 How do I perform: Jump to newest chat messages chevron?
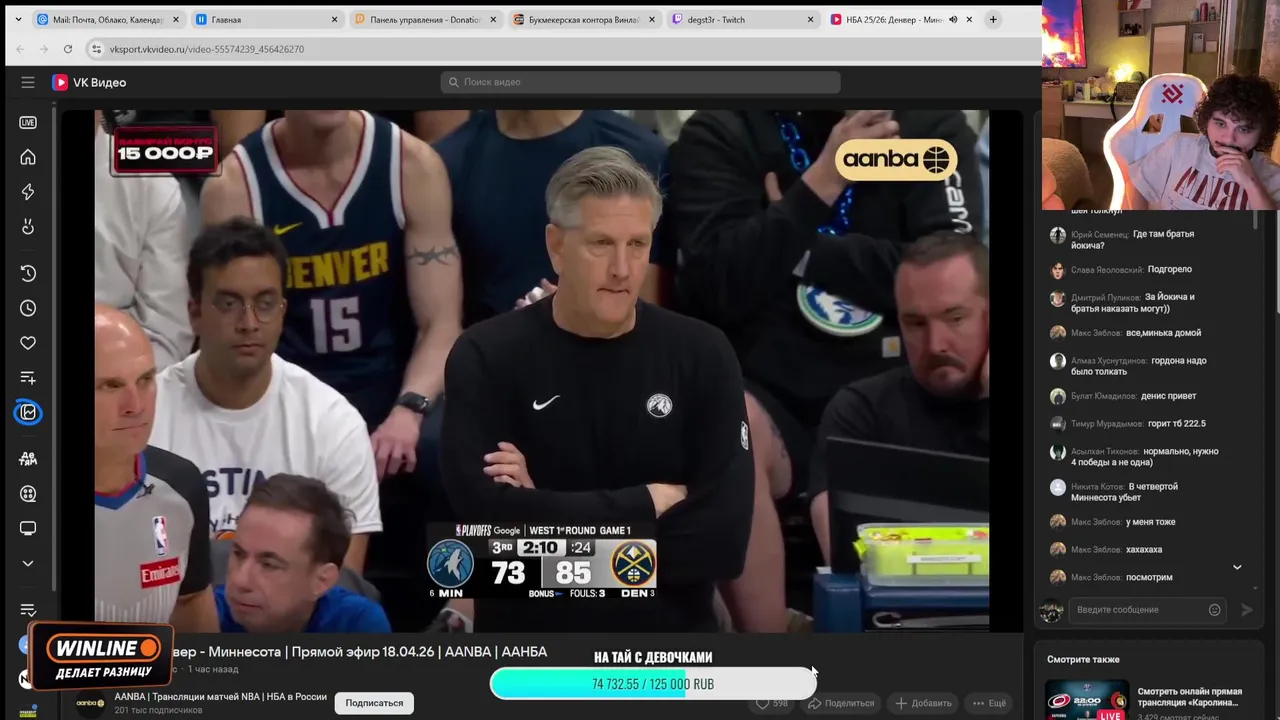click(x=1237, y=567)
